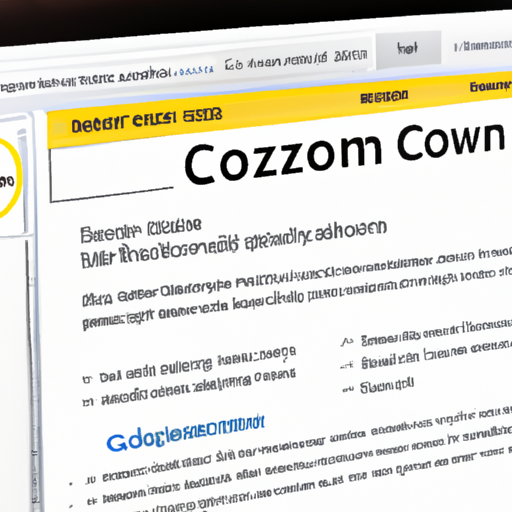The image size is (512, 512).
Task: Click the large 'Cozzom Cown' heading
Action: click(x=344, y=154)
